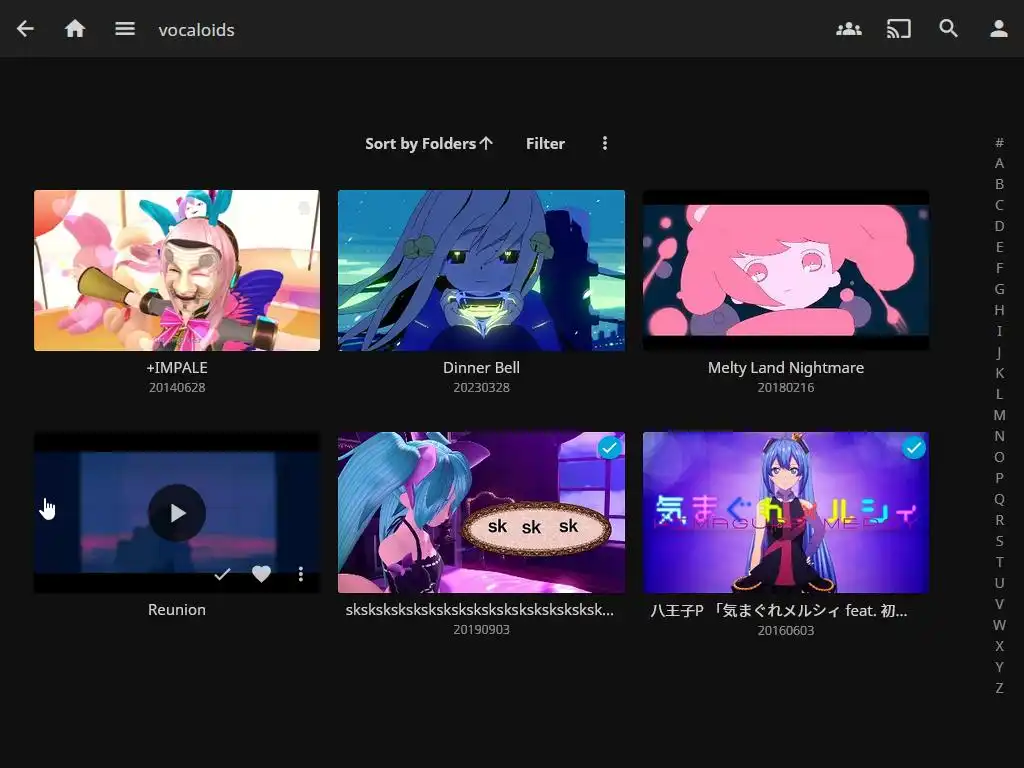Open the sksksk video thumbnail

coord(481,513)
